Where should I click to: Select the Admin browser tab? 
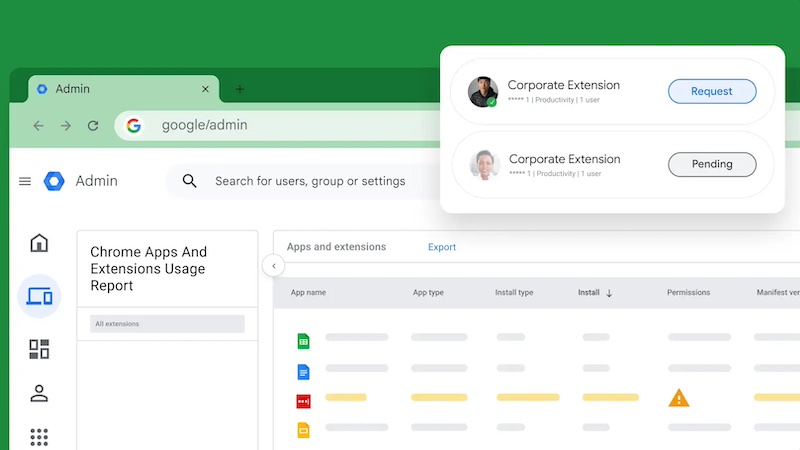123,89
